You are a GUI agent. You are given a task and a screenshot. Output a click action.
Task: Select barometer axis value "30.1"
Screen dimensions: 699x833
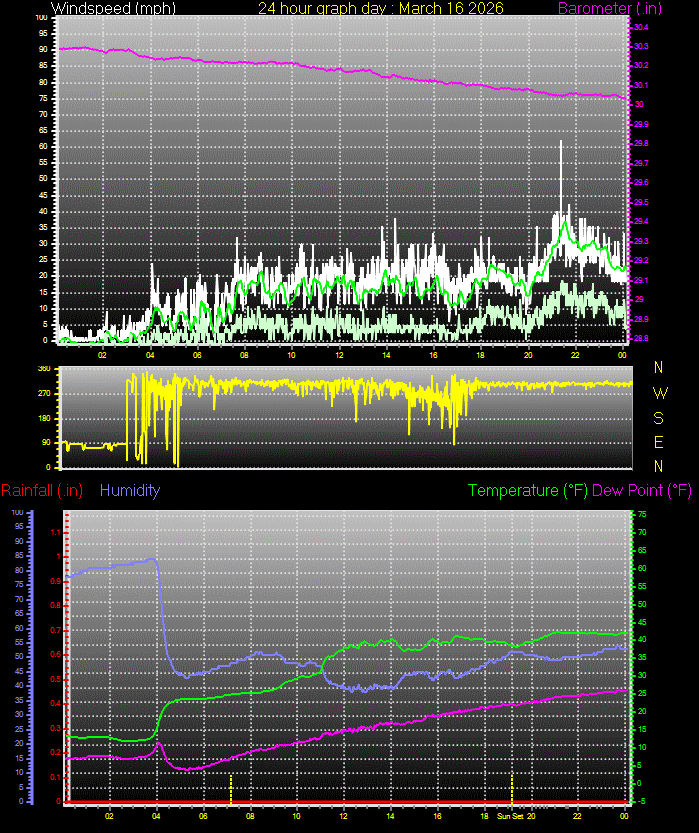pyautogui.click(x=641, y=85)
